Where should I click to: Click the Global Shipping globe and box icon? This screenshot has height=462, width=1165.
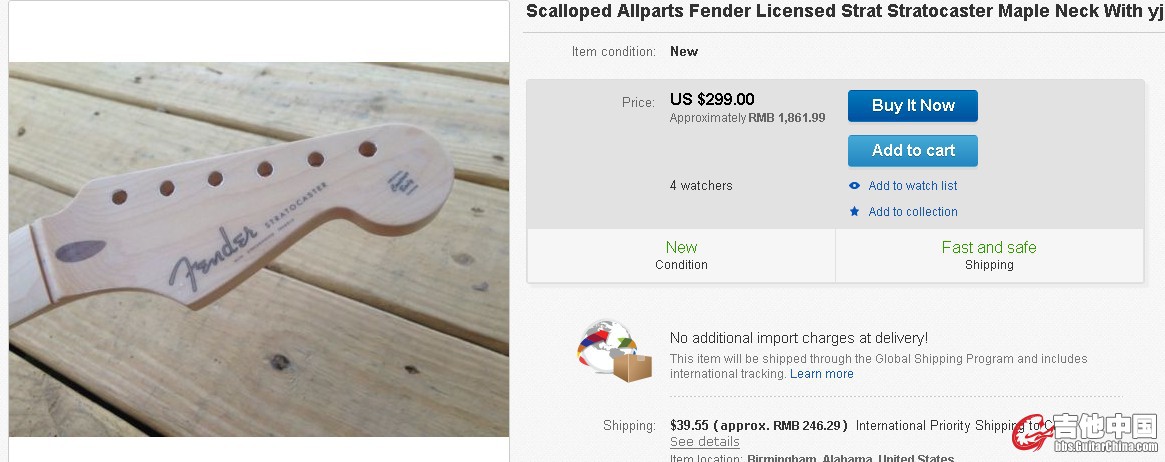tap(614, 351)
